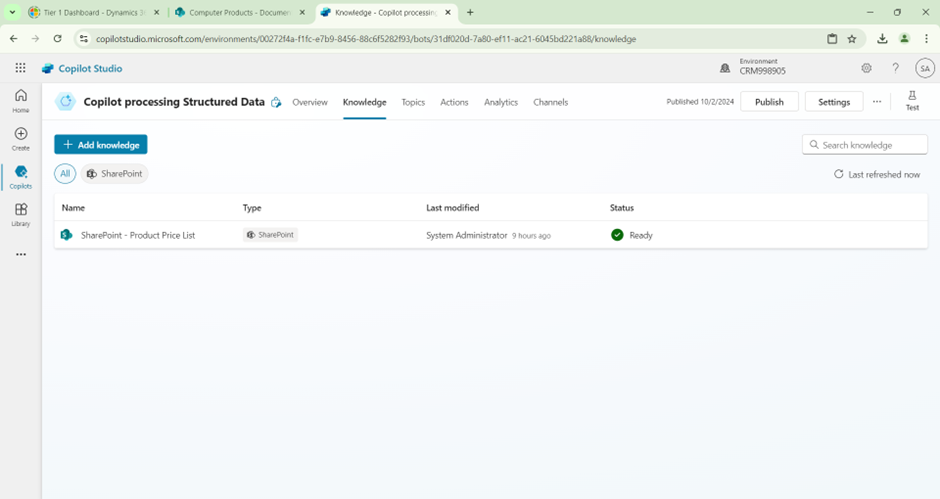The width and height of the screenshot is (940, 499).
Task: Click the Test copilot flask icon
Action: click(912, 100)
